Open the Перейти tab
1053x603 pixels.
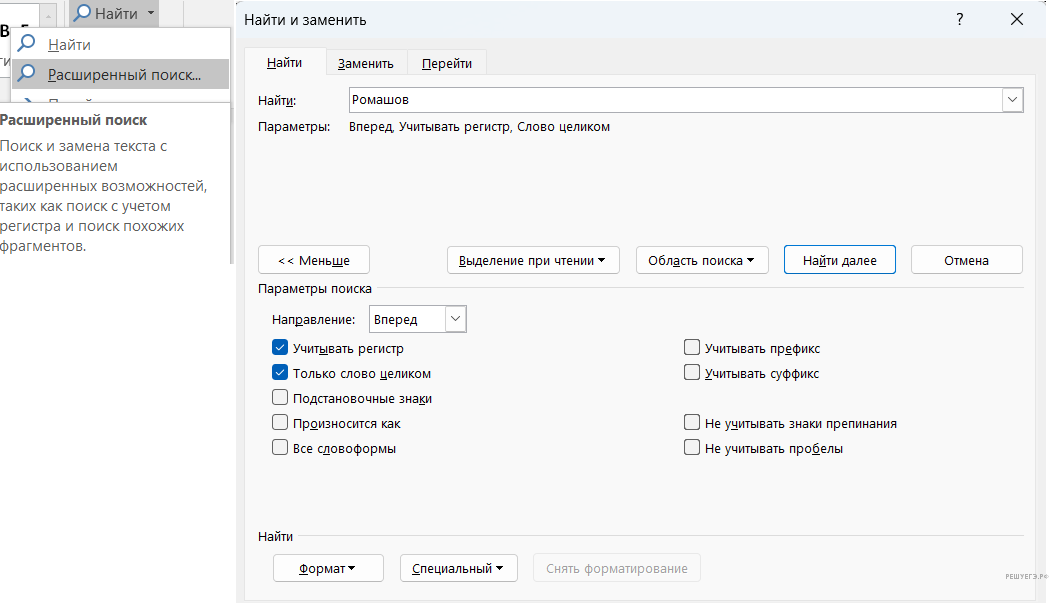click(447, 63)
